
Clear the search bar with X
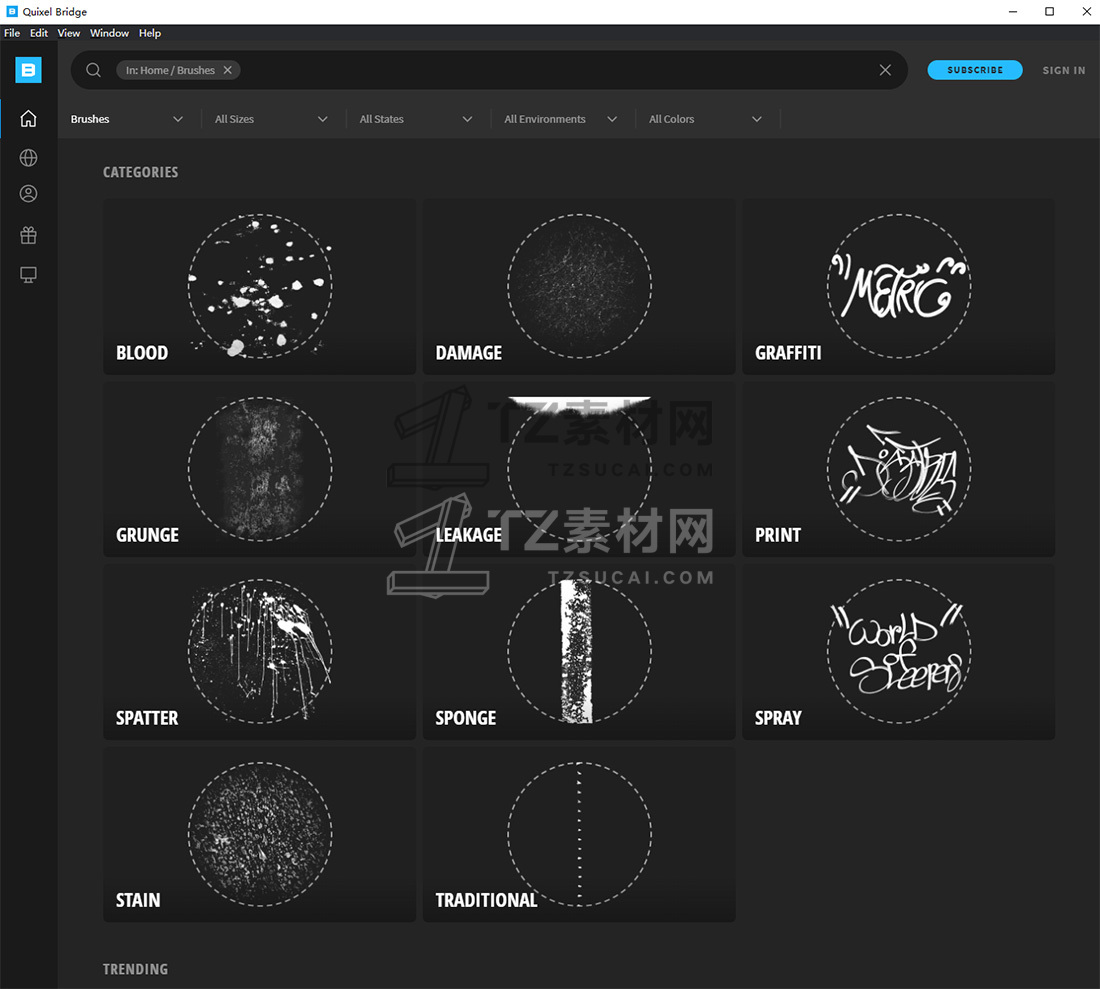click(x=885, y=70)
